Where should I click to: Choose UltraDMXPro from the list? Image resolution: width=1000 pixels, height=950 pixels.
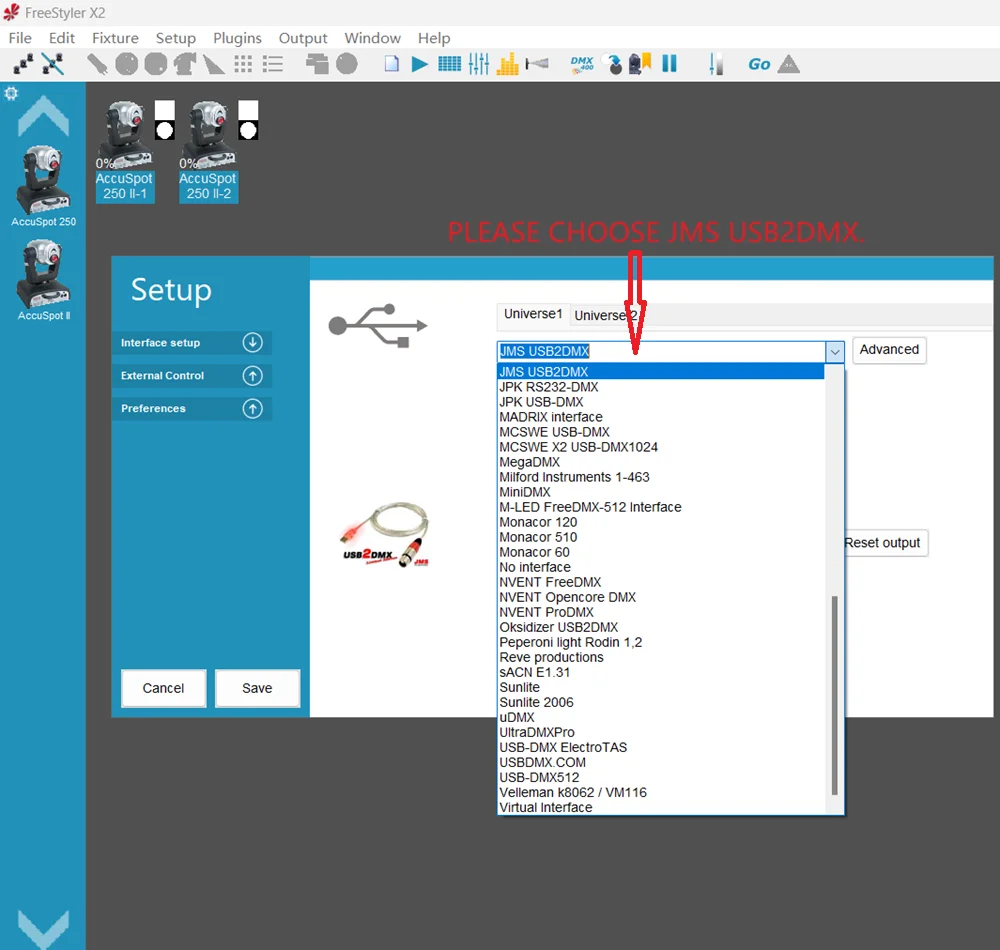pyautogui.click(x=661, y=733)
